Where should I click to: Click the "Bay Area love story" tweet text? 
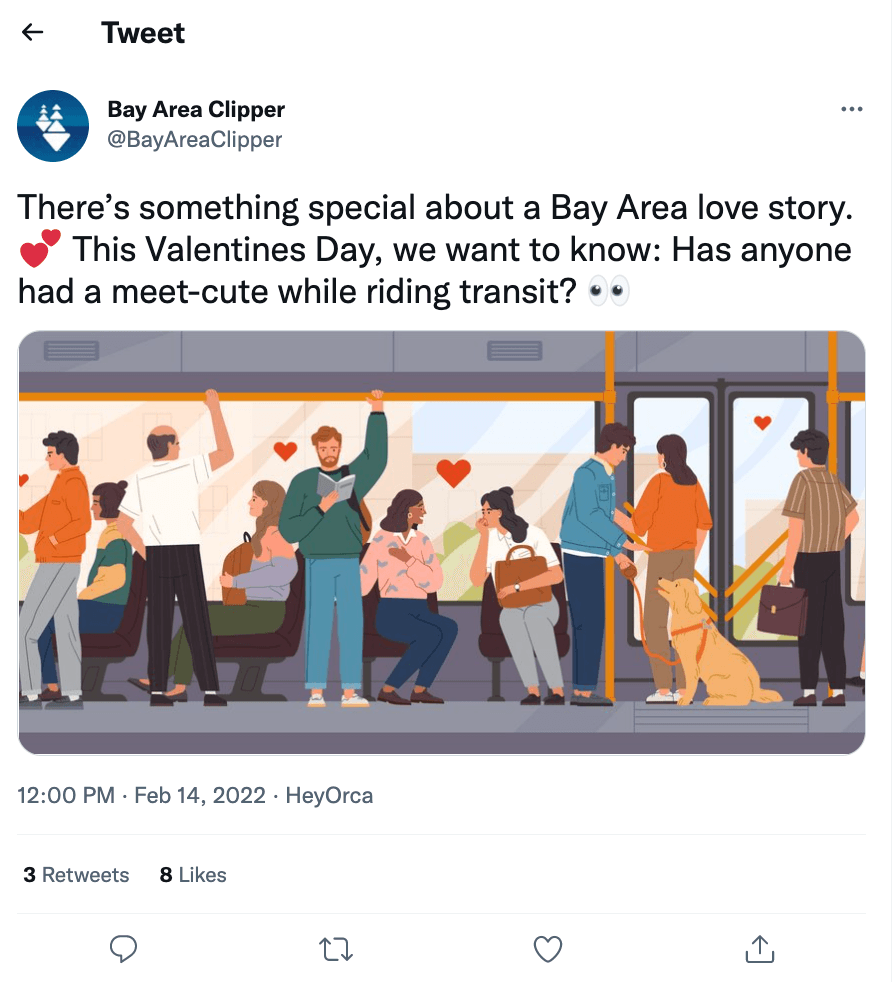tap(700, 207)
